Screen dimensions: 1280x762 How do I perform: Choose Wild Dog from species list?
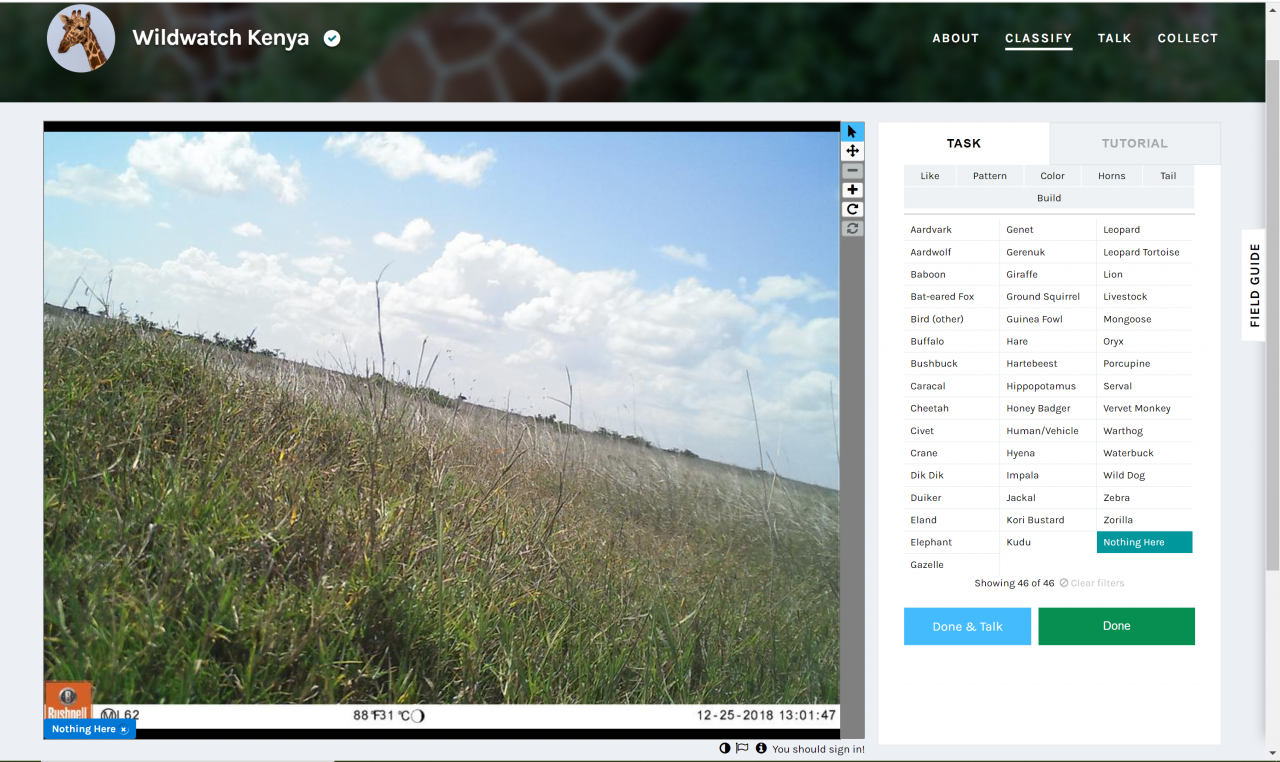1145,475
